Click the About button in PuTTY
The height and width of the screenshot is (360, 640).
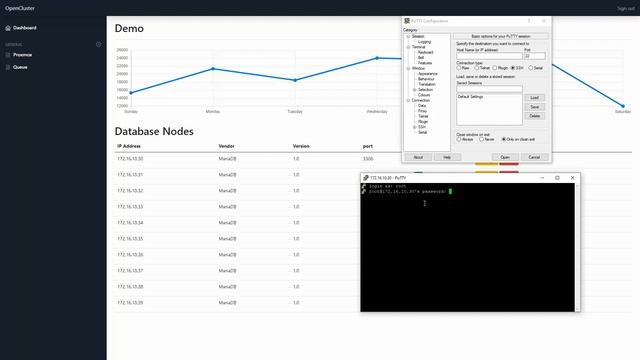418,158
